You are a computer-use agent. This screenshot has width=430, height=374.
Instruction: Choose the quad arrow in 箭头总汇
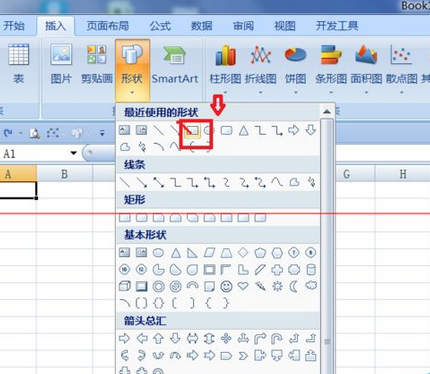pos(226,339)
